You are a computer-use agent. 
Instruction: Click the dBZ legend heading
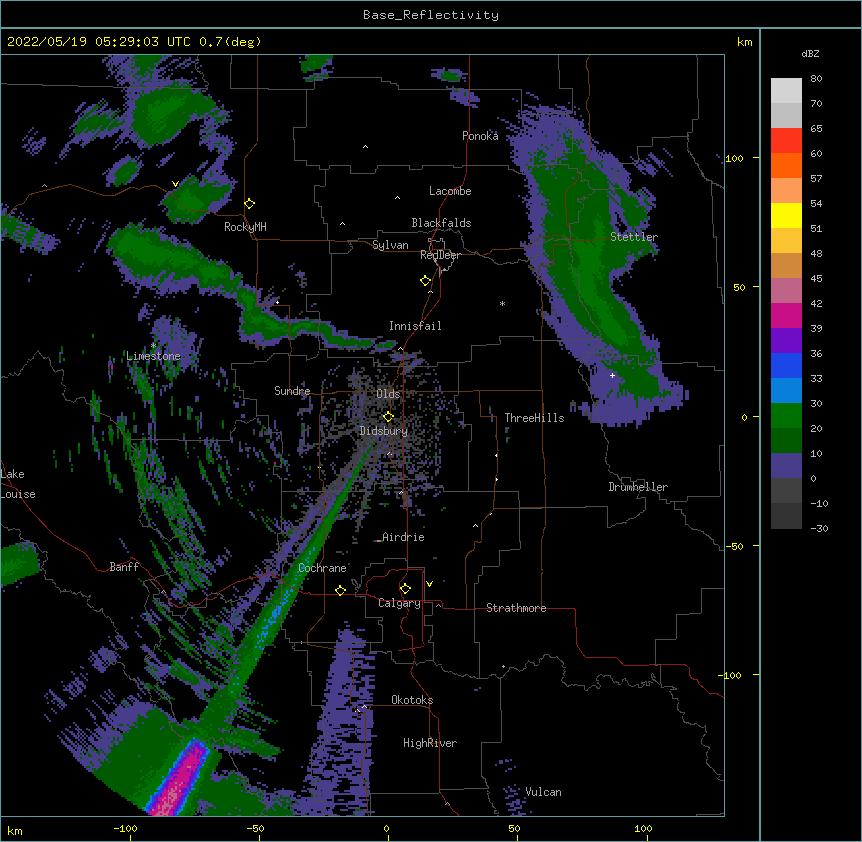pyautogui.click(x=810, y=53)
